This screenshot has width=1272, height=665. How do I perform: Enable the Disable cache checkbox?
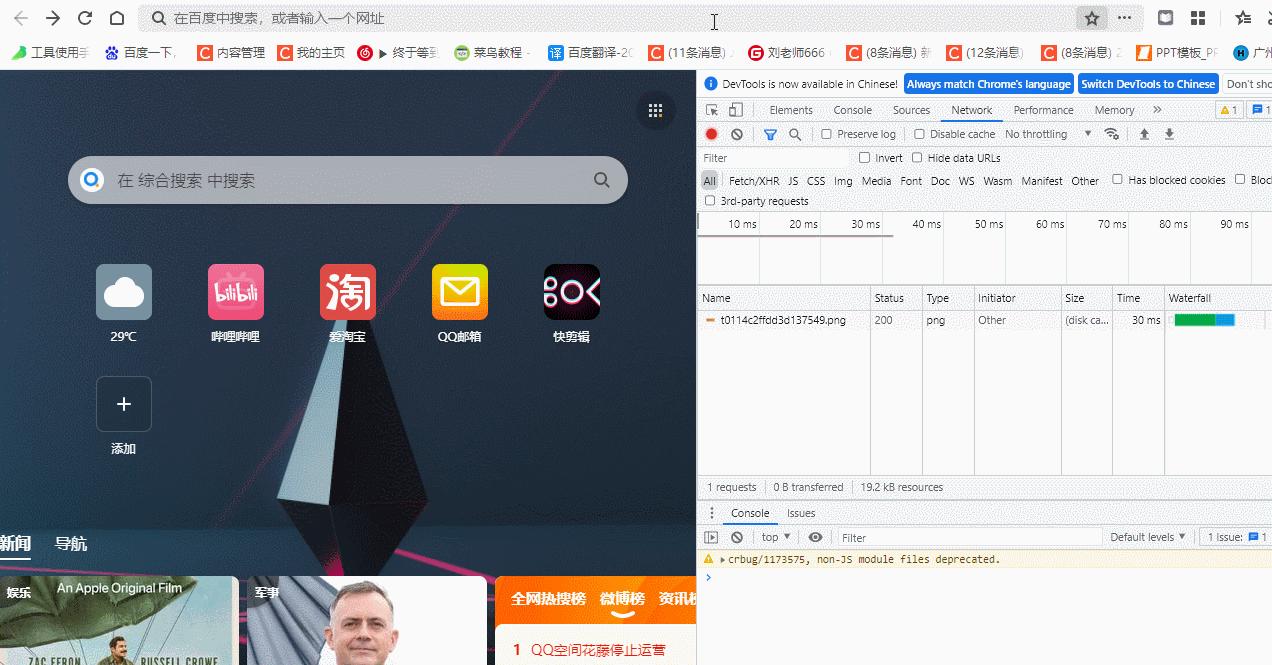[x=919, y=134]
